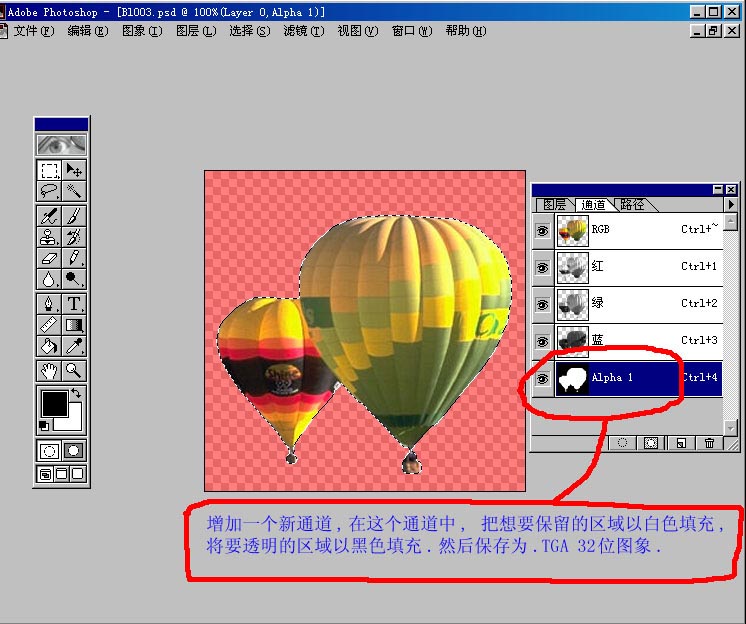Select the 红 channel thumbnail

(x=572, y=268)
